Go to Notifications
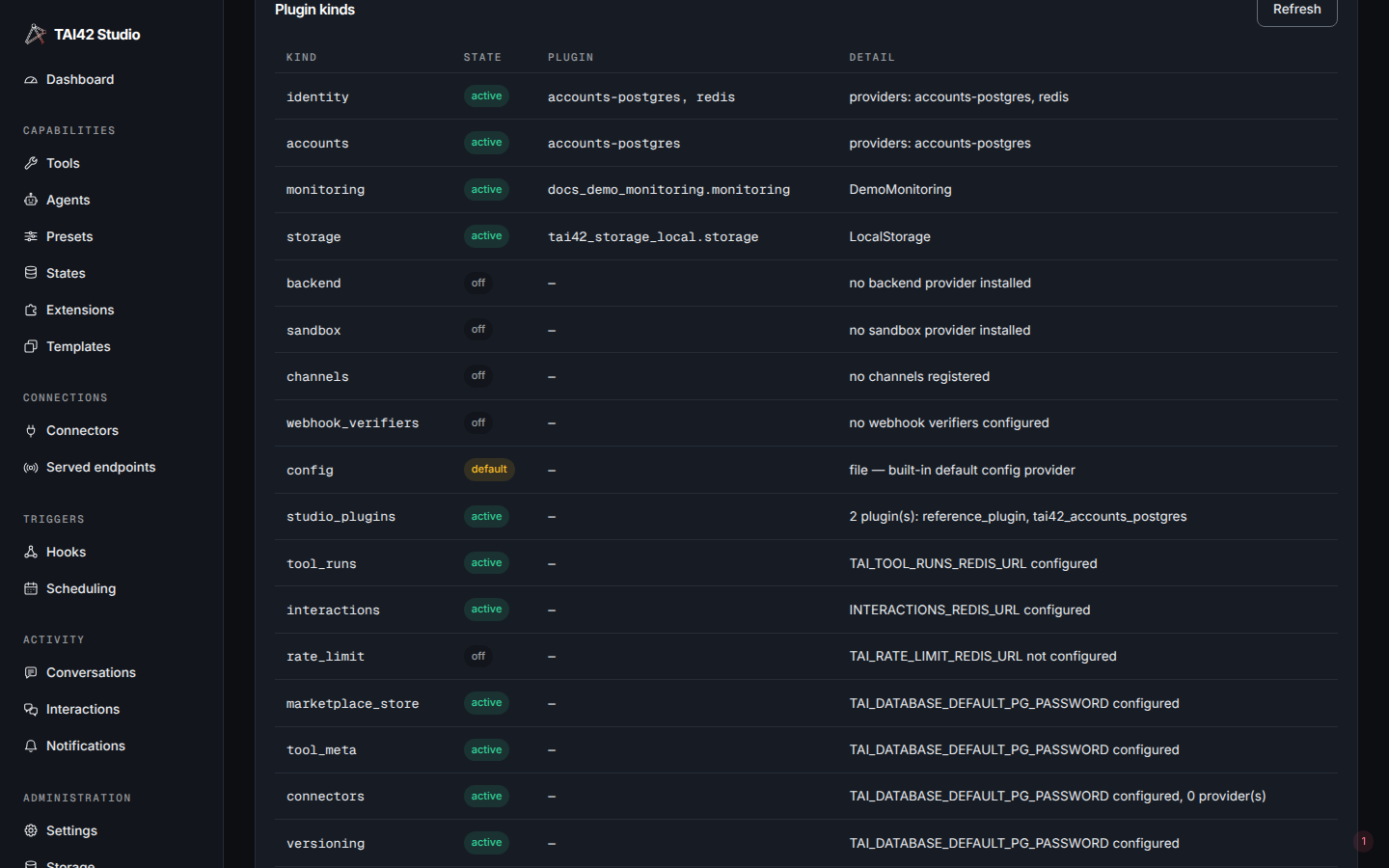 (x=86, y=746)
